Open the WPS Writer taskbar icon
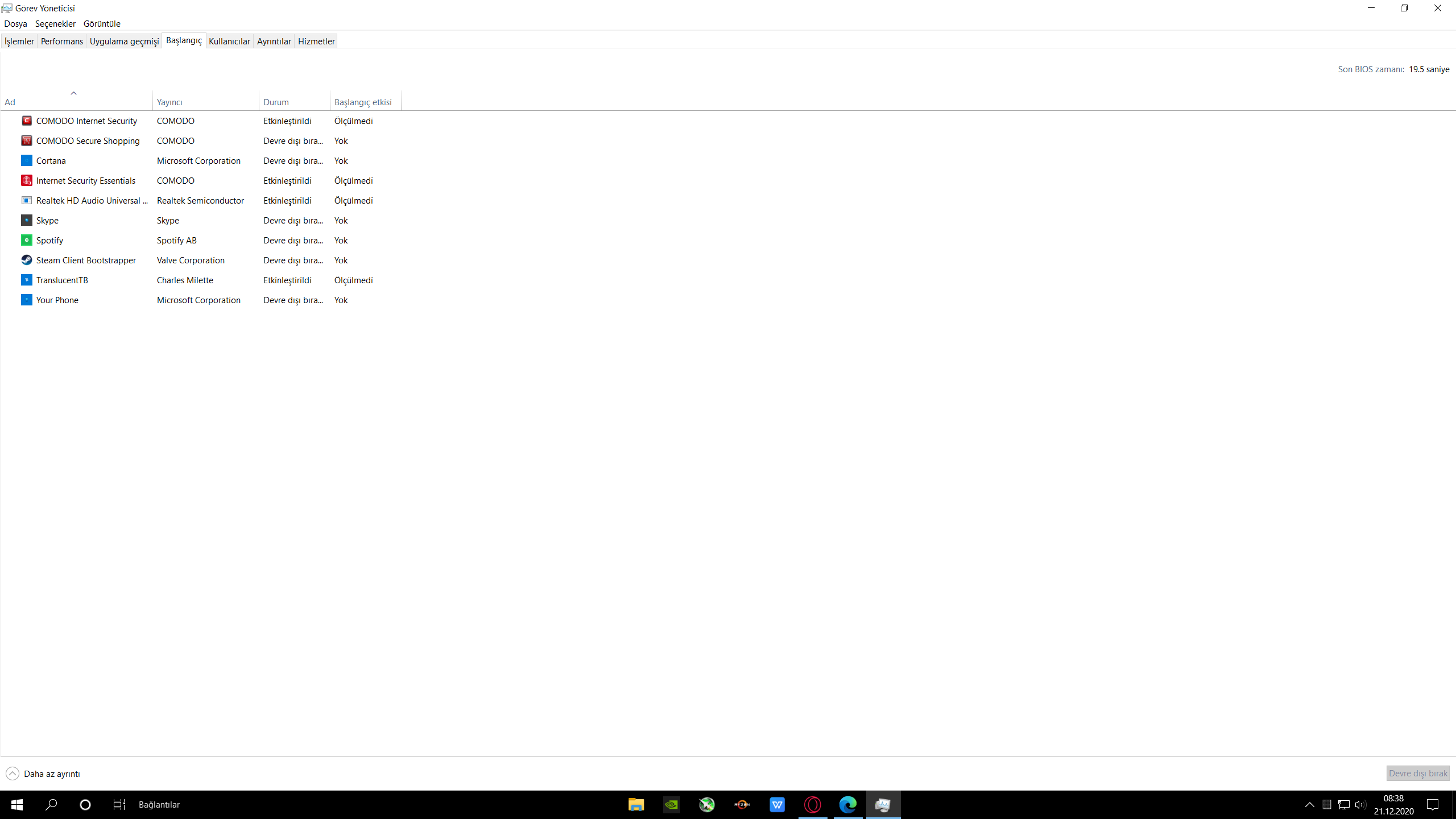The width and height of the screenshot is (1456, 819). pyautogui.click(x=777, y=804)
